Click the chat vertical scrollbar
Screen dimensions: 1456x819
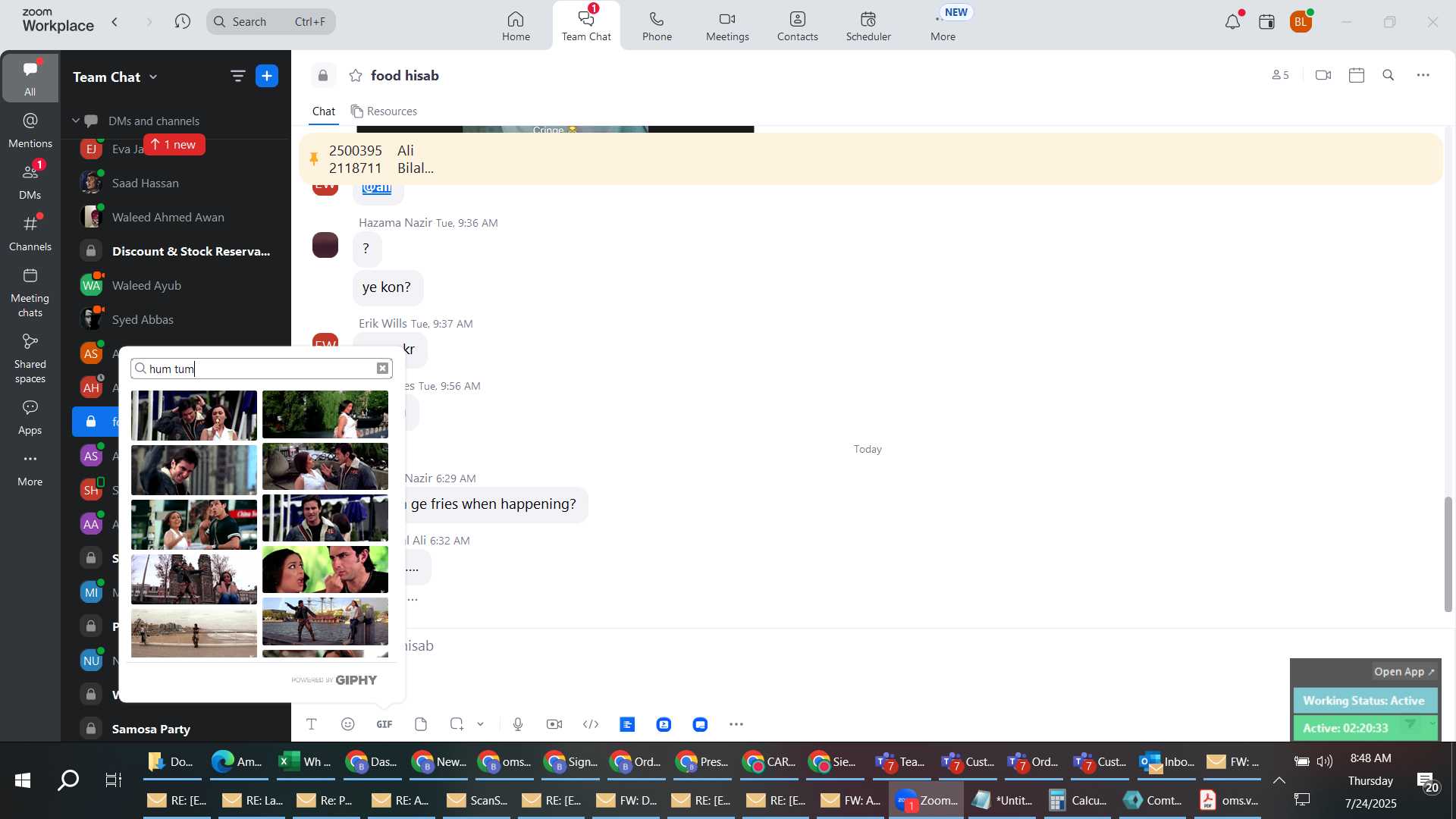coord(1448,554)
